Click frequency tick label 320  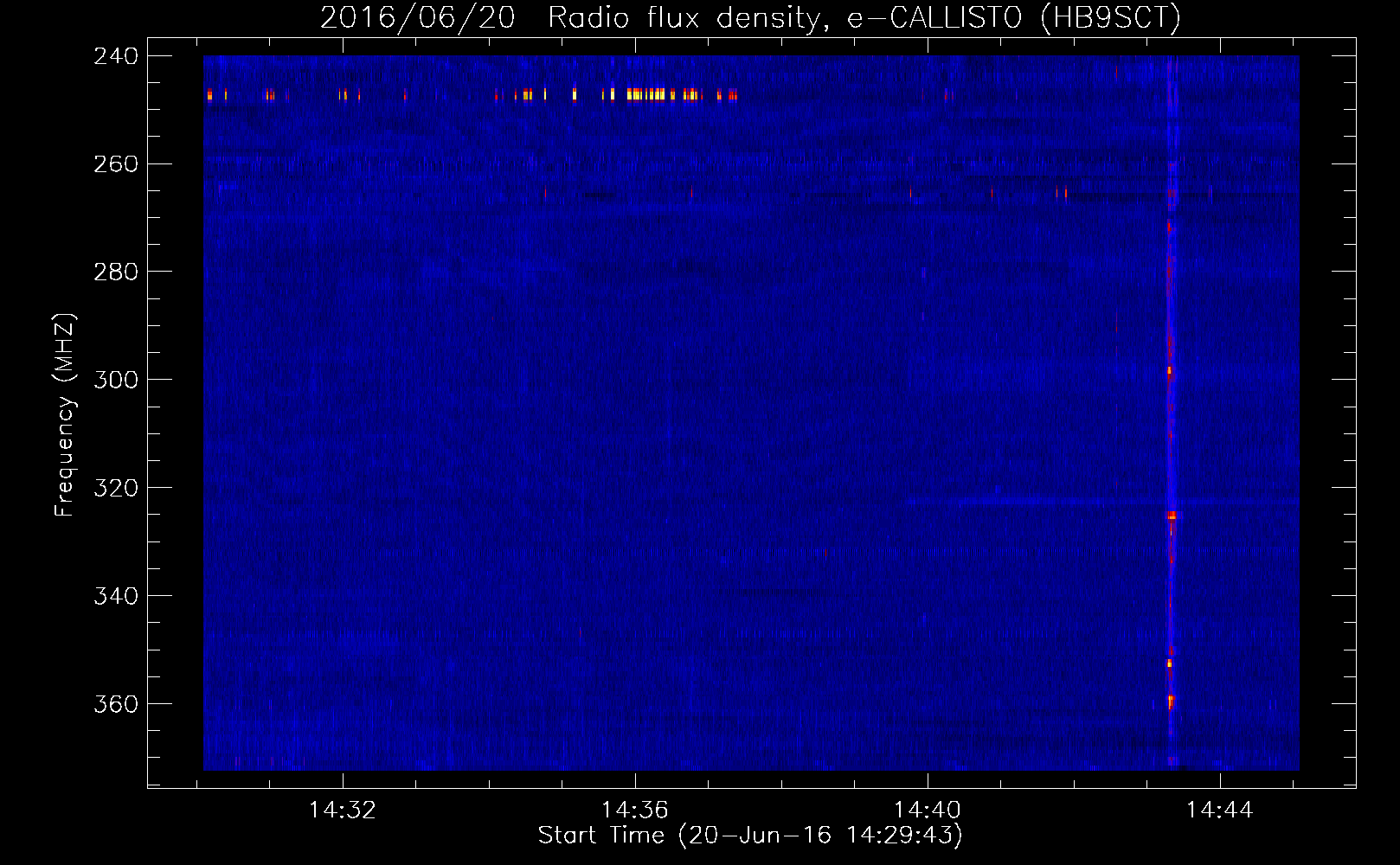click(x=116, y=489)
